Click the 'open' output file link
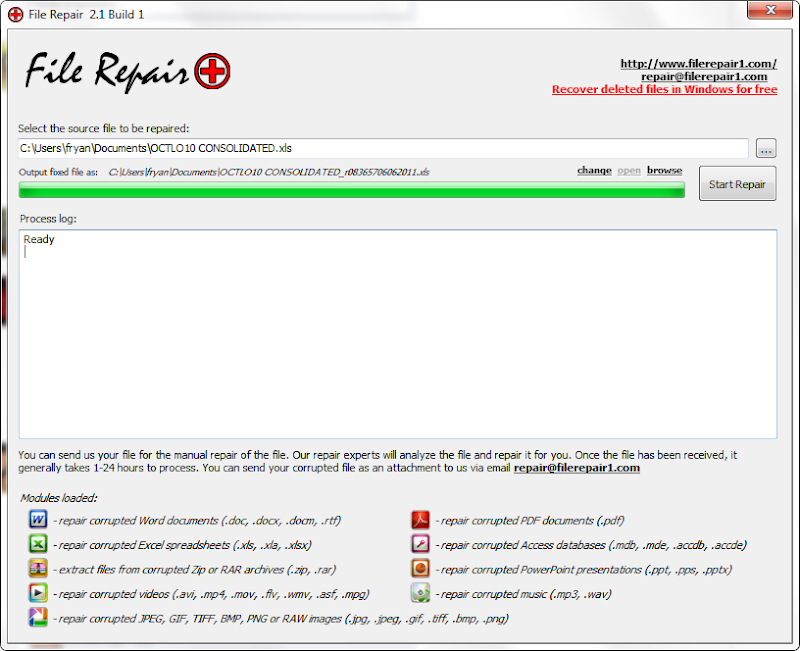The height and width of the screenshot is (651, 800). (629, 170)
